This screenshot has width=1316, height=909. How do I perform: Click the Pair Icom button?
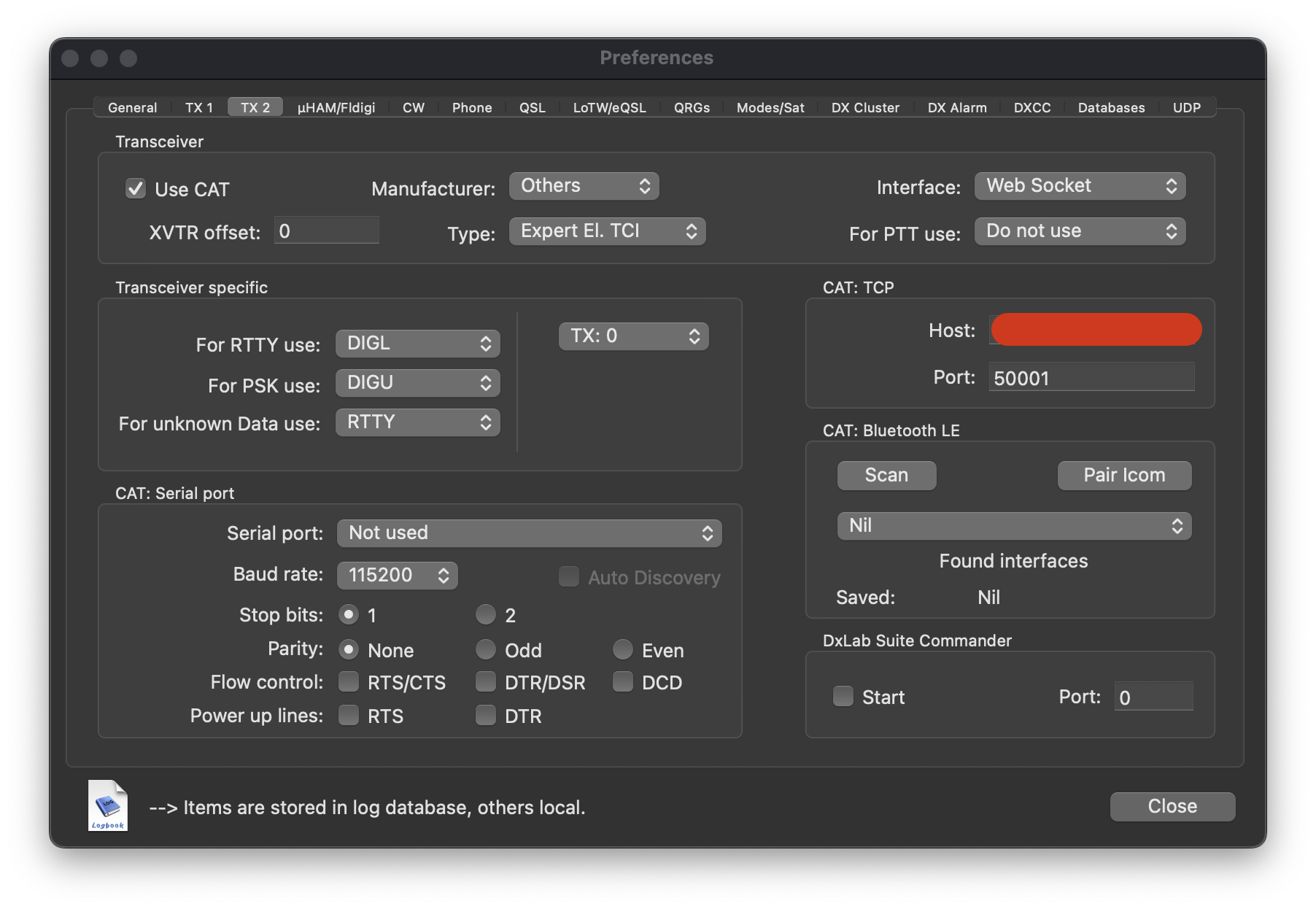coord(1123,475)
